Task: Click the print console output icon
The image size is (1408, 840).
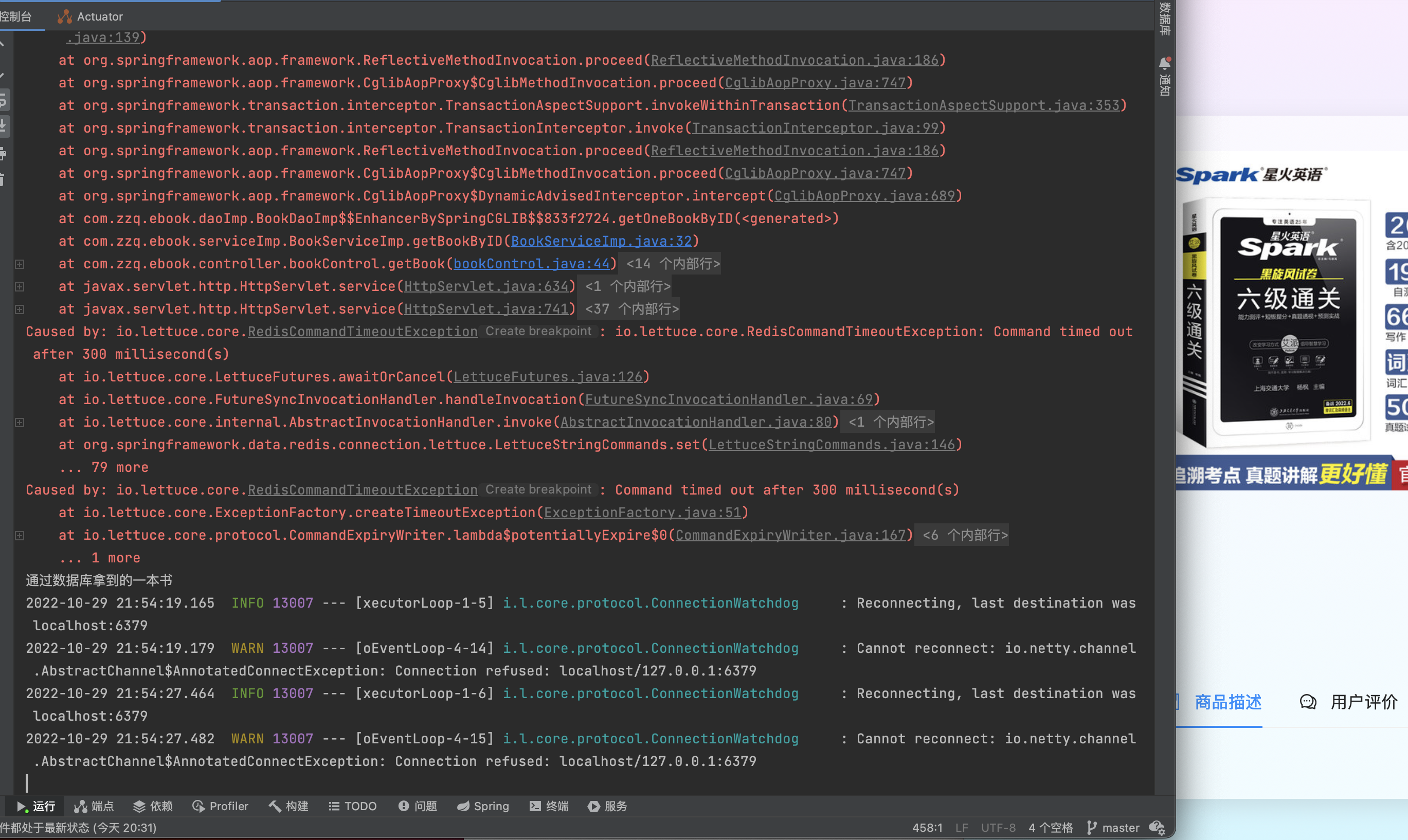Action: (3, 153)
